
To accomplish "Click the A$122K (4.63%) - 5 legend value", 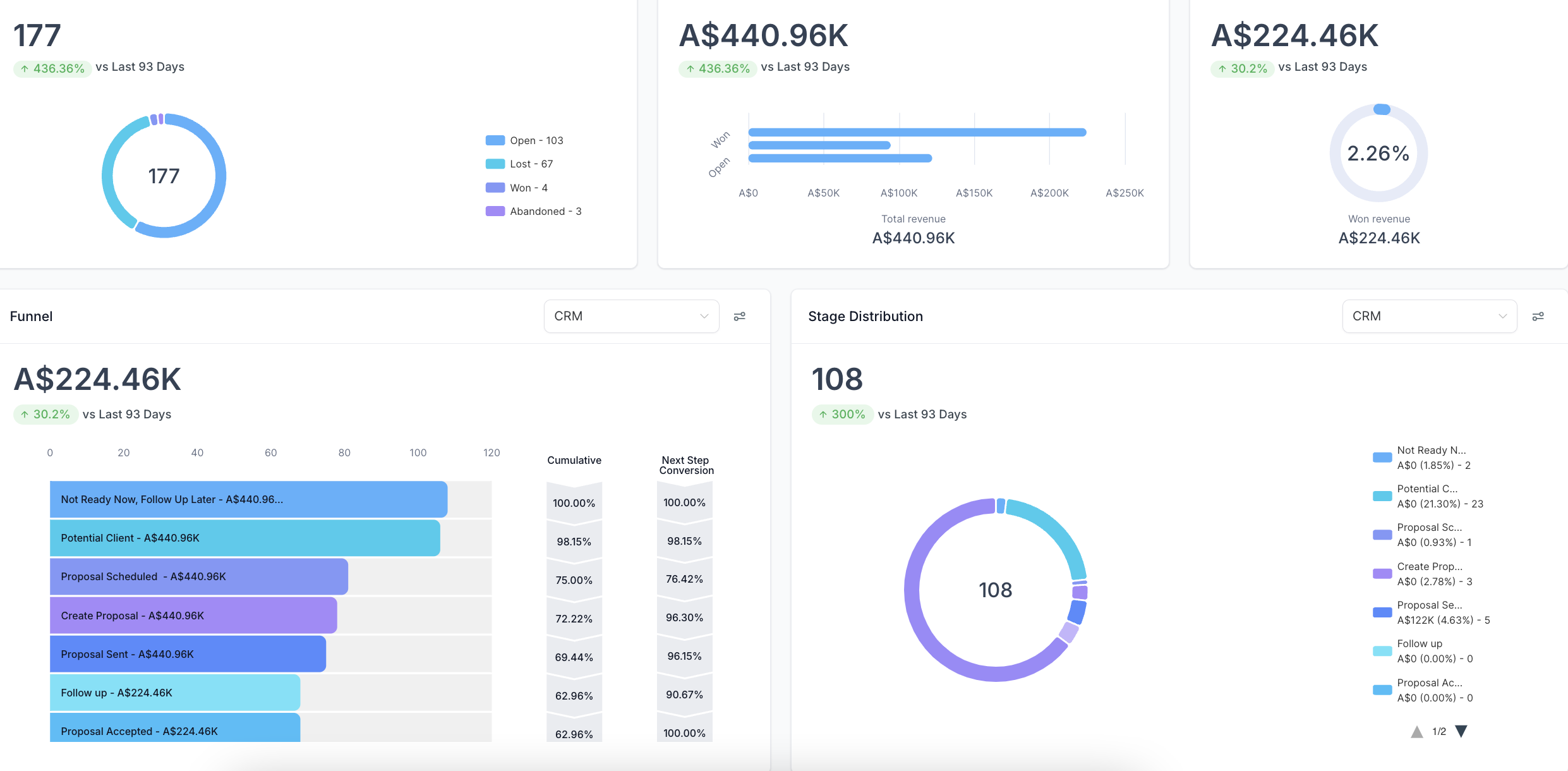I will 1444,620.
